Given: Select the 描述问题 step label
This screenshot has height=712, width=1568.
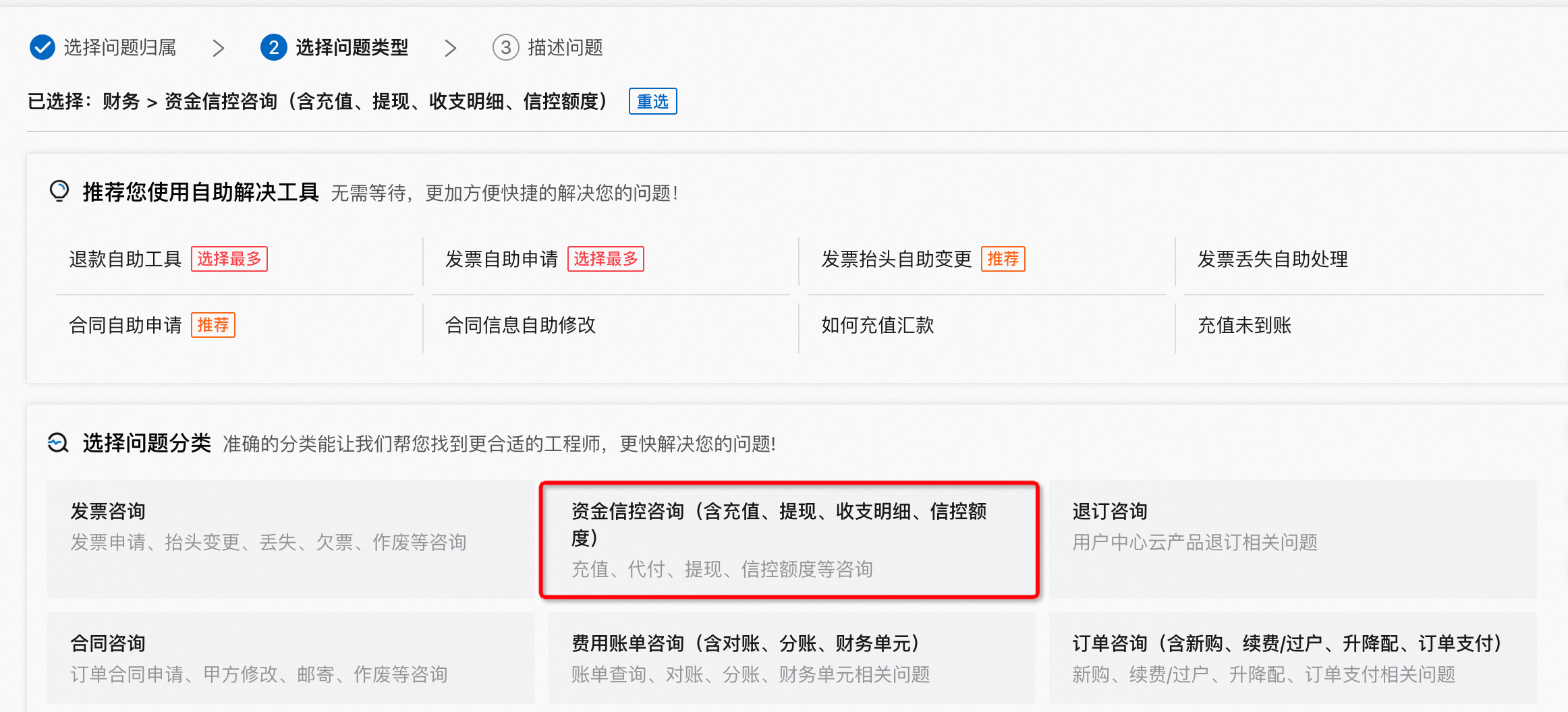Looking at the screenshot, I should pyautogui.click(x=565, y=47).
